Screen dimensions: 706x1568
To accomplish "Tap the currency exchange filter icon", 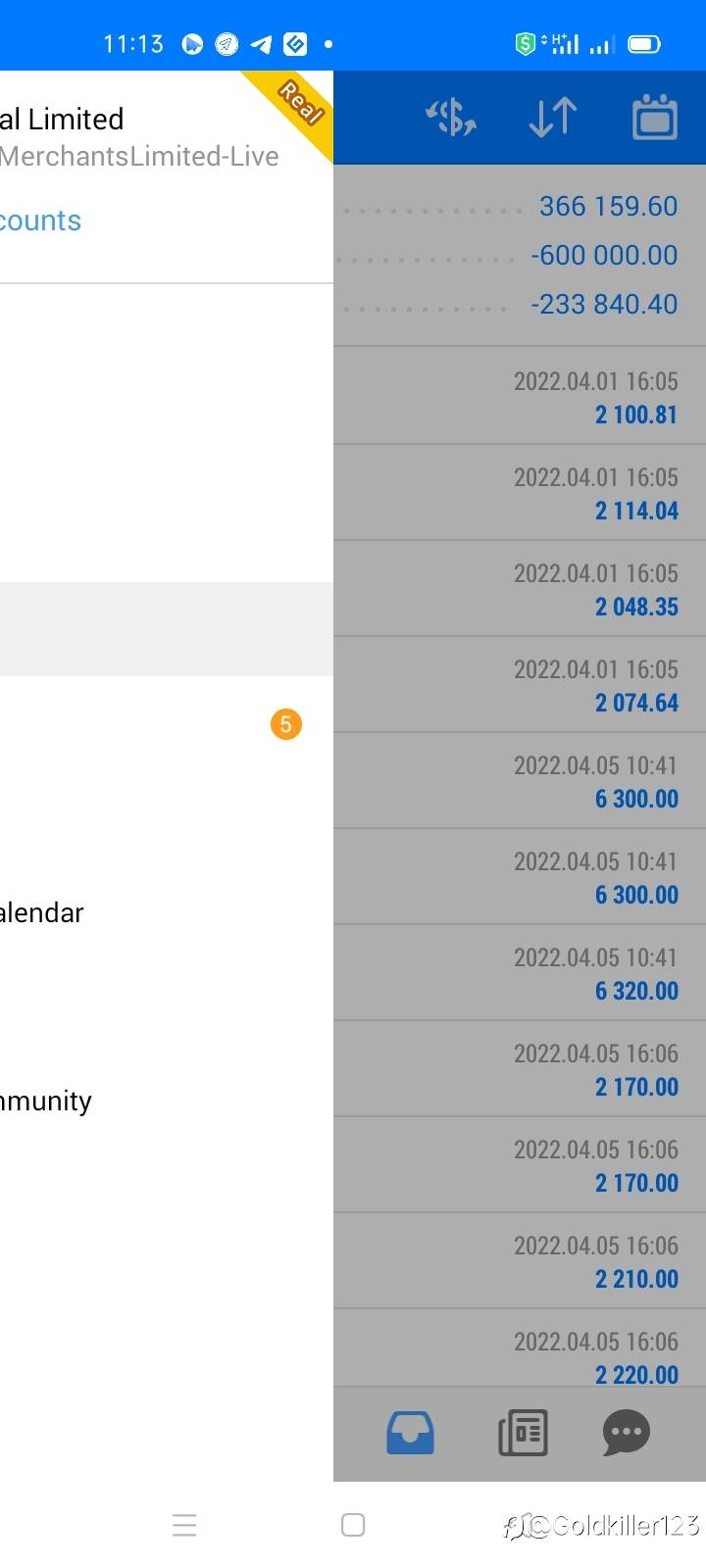I will (451, 118).
